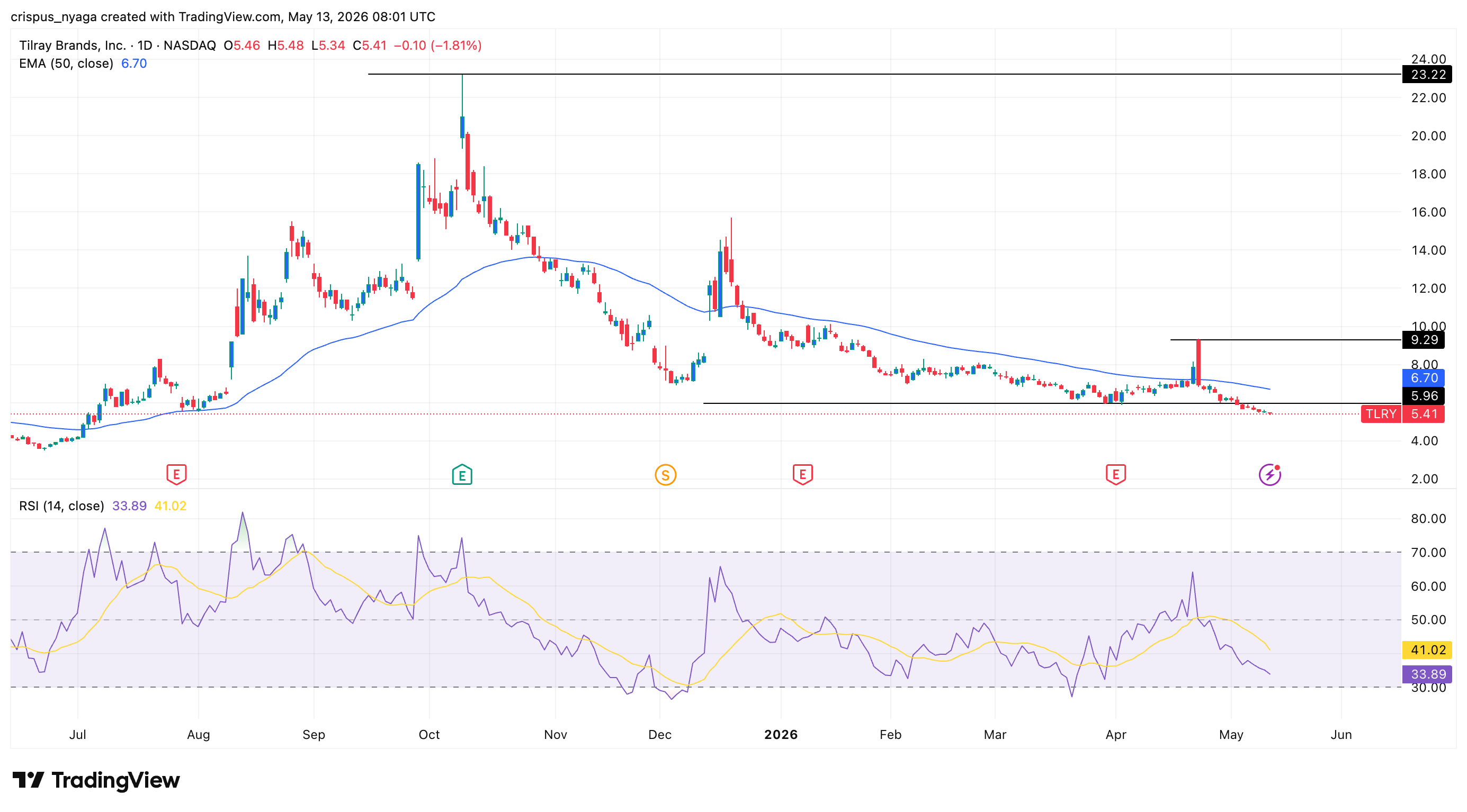Click the 50.00 RSI axis label
The width and height of the screenshot is (1467, 812).
click(x=1428, y=620)
